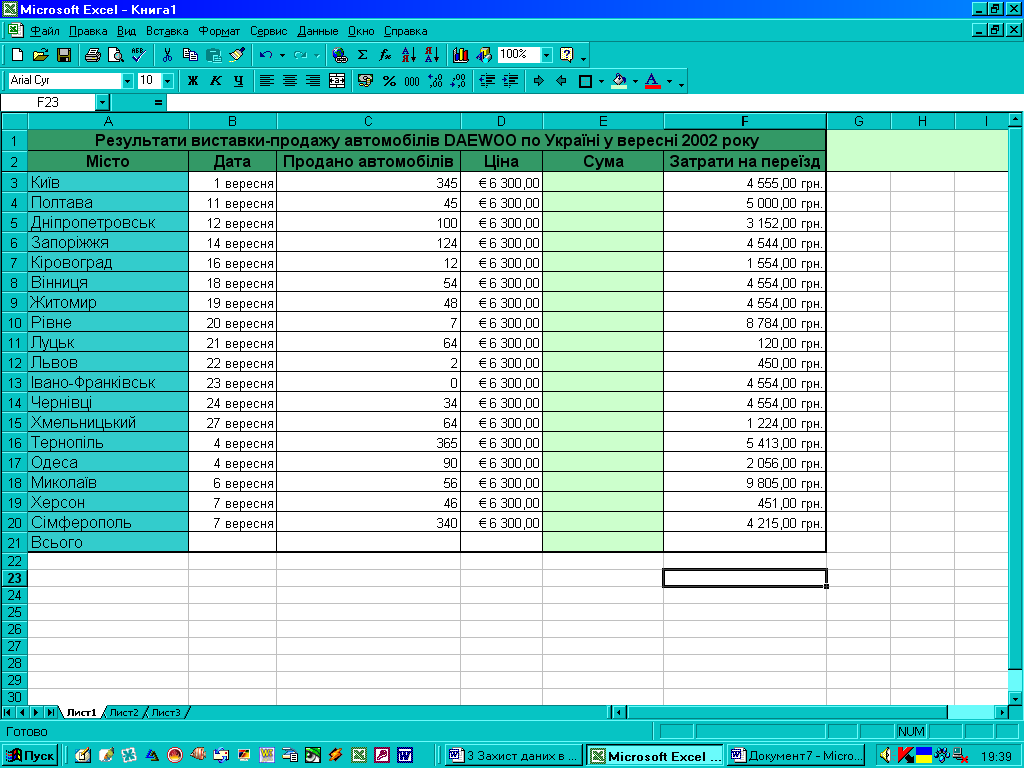Click the Sort Ascending icon
Viewport: 1024px width, 768px height.
[x=408, y=55]
